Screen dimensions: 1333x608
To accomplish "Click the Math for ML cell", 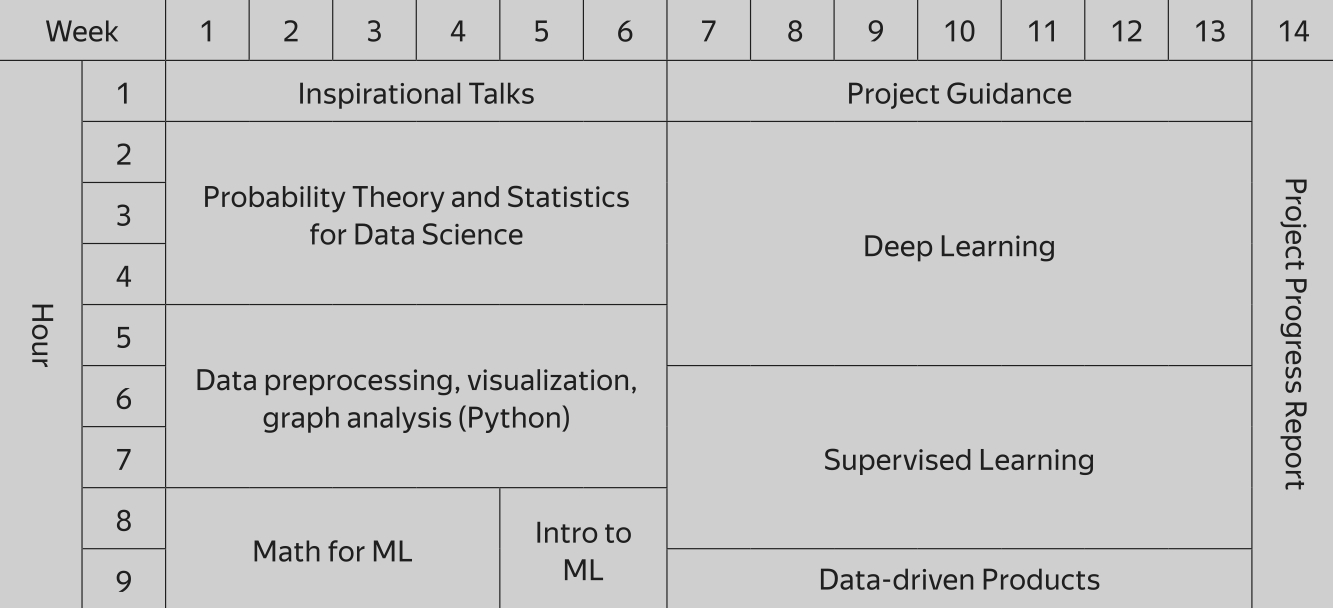I will (x=332, y=549).
